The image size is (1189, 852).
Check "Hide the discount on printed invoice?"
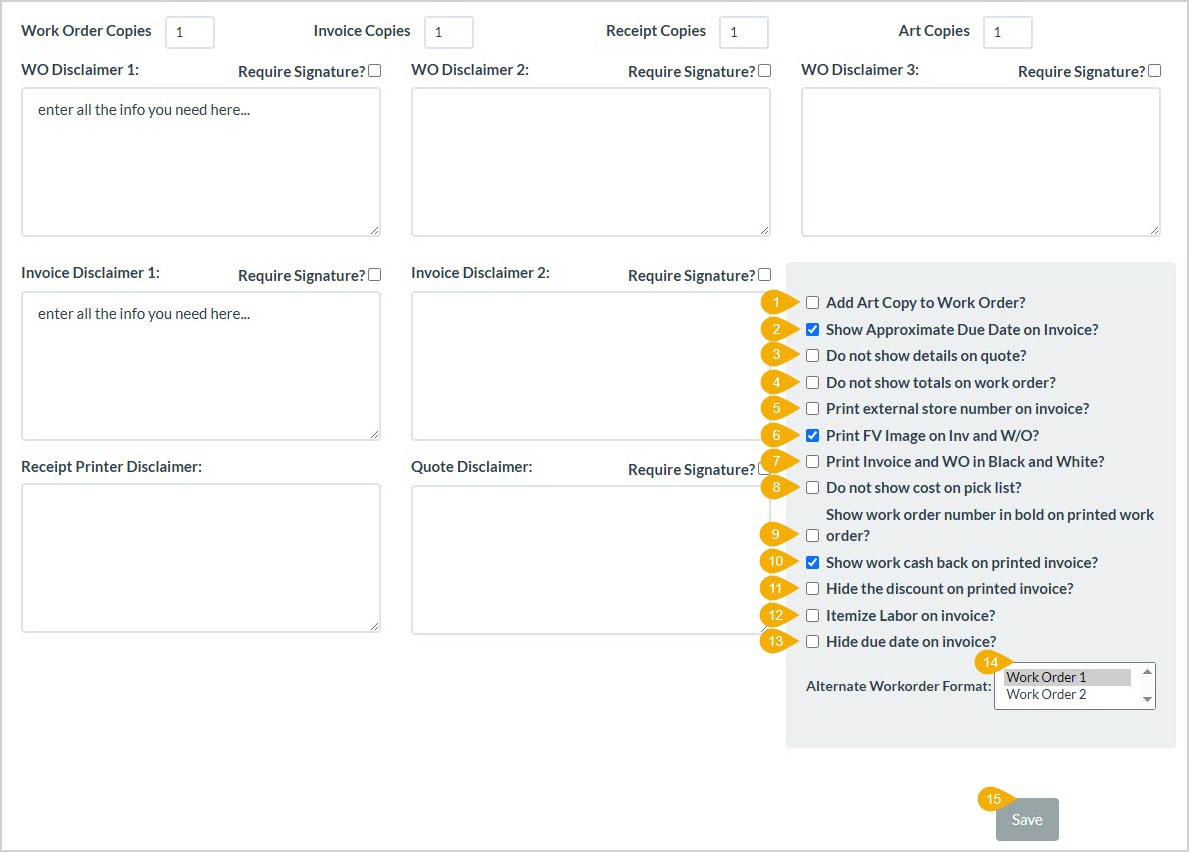click(x=813, y=589)
